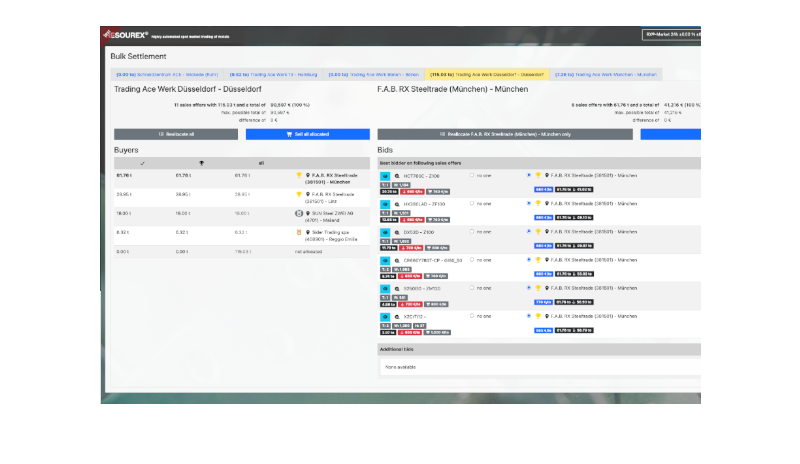Click the 'Reallocate all' button
The width and height of the screenshot is (800, 464).
[176, 134]
